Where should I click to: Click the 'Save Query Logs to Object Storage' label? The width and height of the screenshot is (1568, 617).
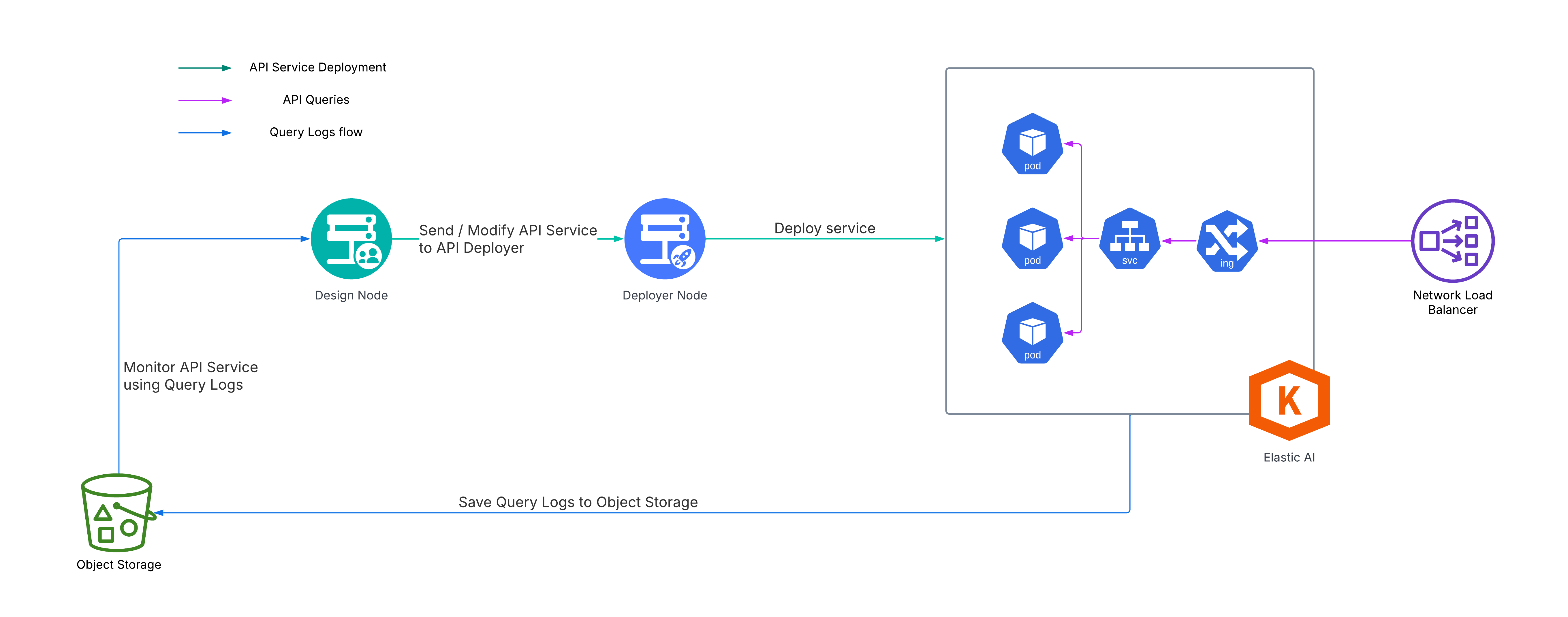578,502
